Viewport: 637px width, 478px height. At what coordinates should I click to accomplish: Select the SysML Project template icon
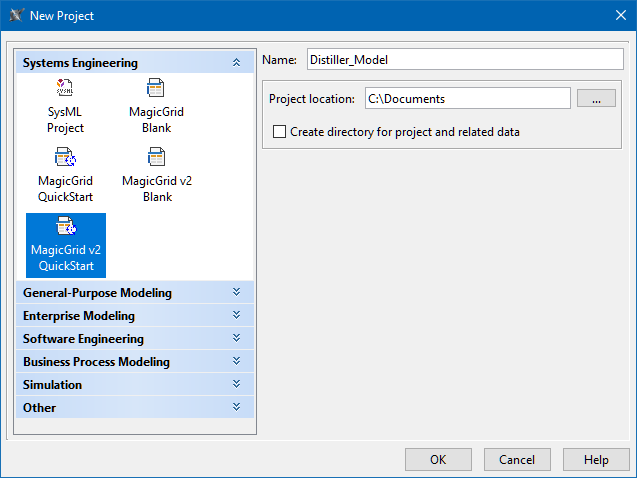pos(65,88)
